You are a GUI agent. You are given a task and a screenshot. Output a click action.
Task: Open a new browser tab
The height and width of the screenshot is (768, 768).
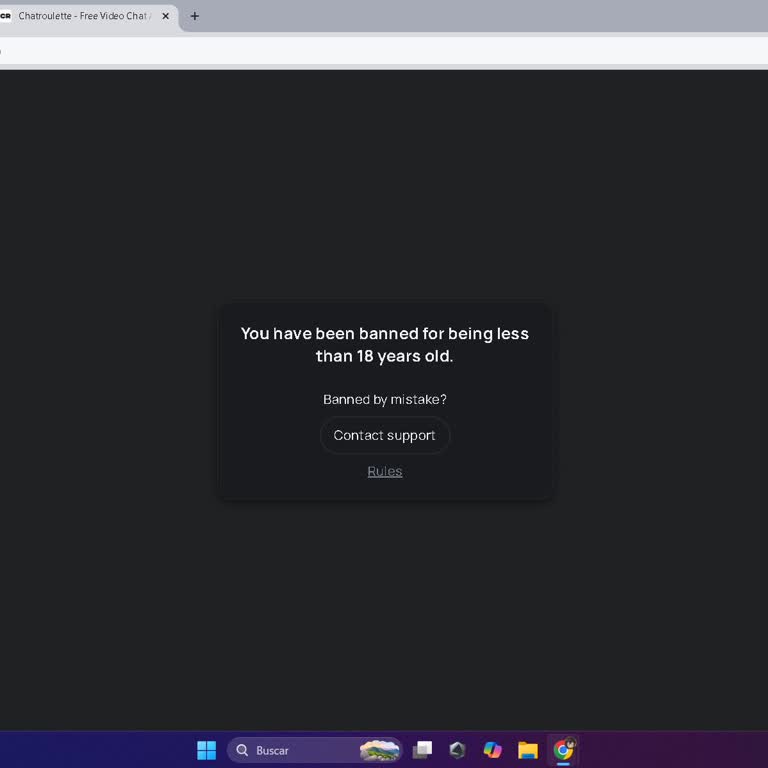tap(194, 16)
